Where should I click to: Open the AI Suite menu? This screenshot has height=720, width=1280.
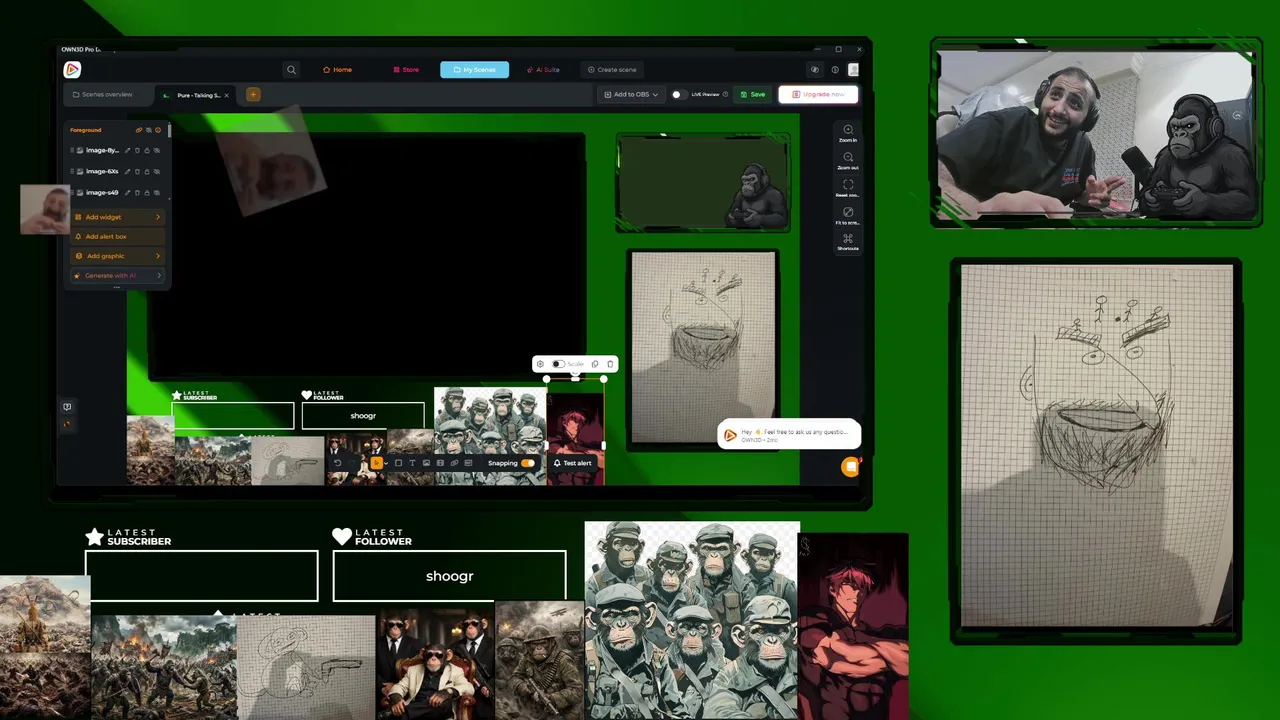click(543, 70)
